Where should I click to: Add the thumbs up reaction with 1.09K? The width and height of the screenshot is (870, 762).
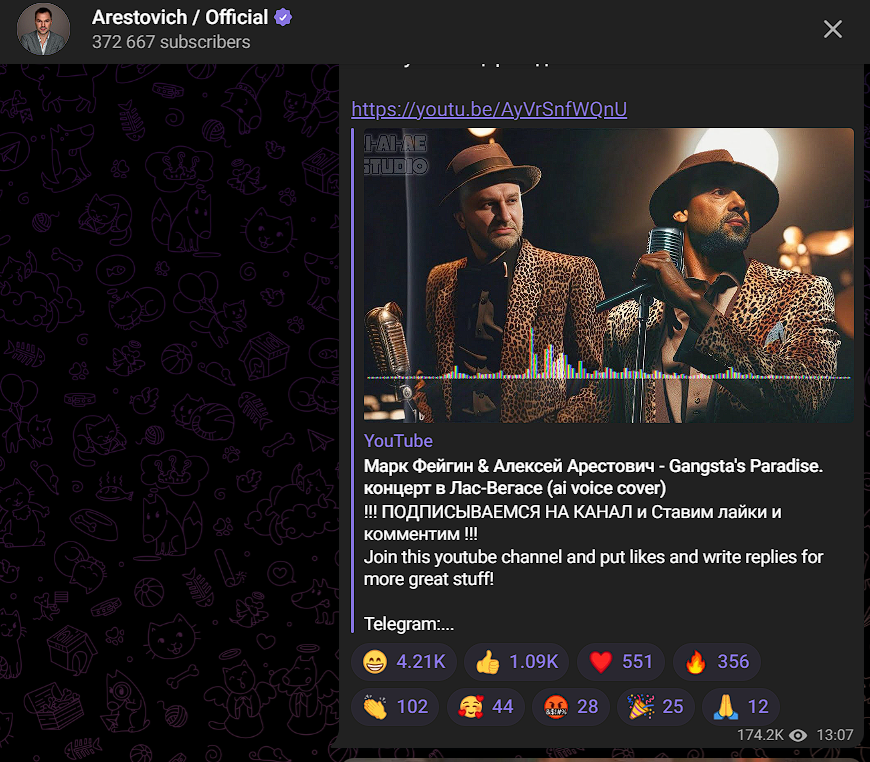pos(517,662)
